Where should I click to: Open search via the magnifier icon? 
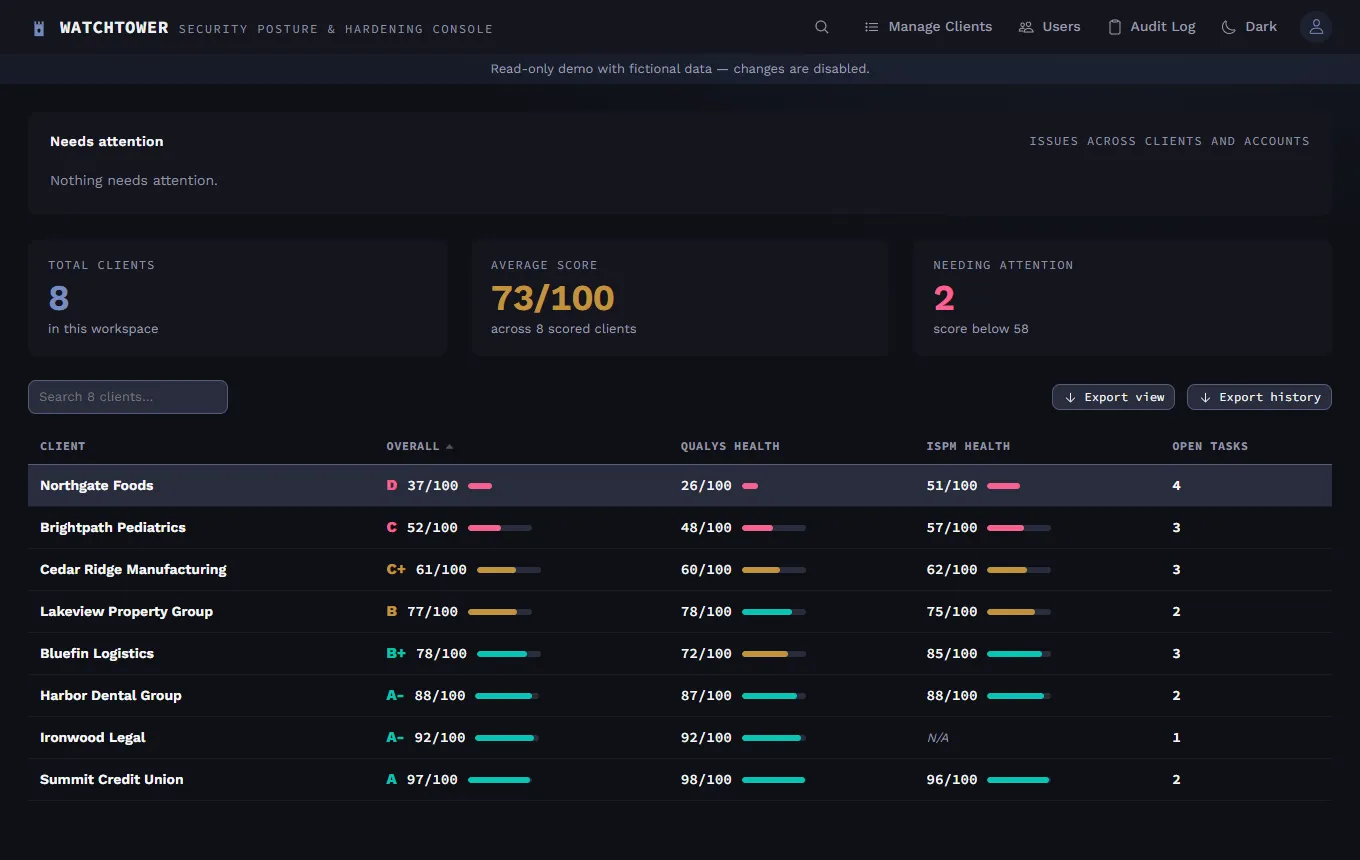tap(822, 27)
